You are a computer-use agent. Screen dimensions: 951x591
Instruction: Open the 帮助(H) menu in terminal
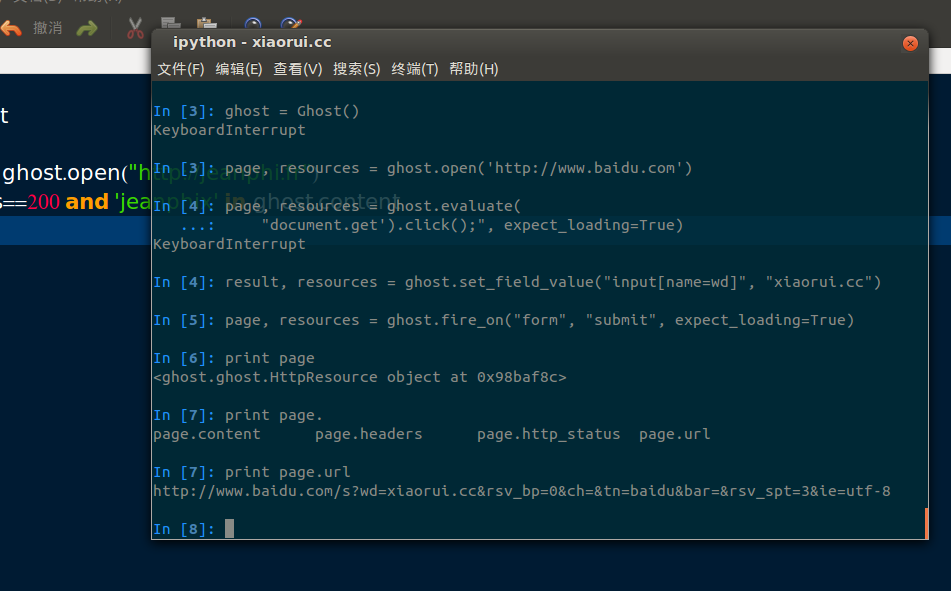pos(474,69)
